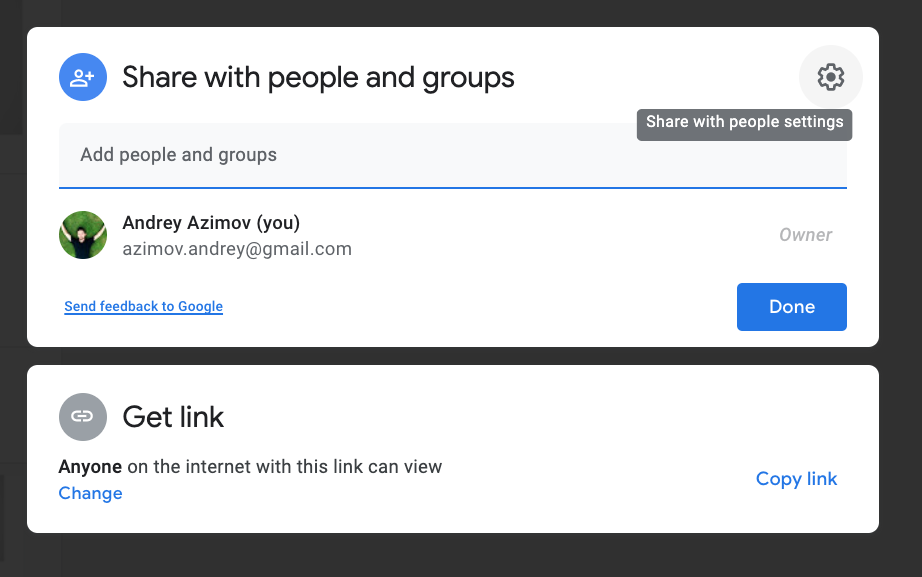
Task: Click the Share with people settings tooltip
Action: point(744,122)
